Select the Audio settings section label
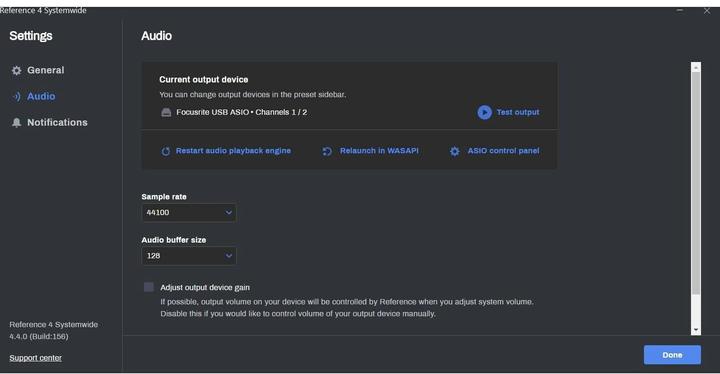 [x=41, y=96]
